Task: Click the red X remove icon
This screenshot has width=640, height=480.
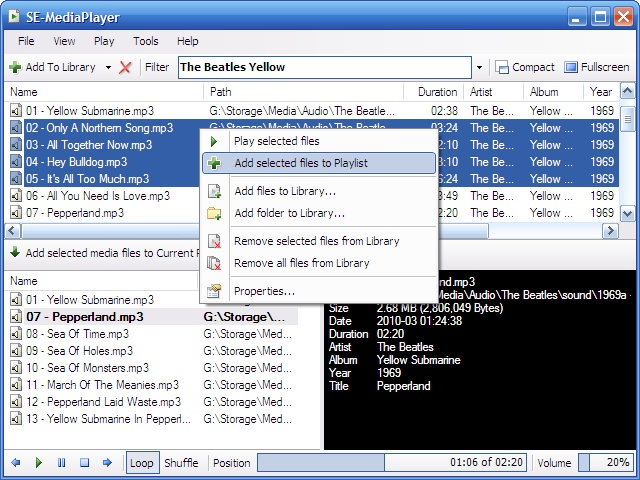Action: [125, 67]
